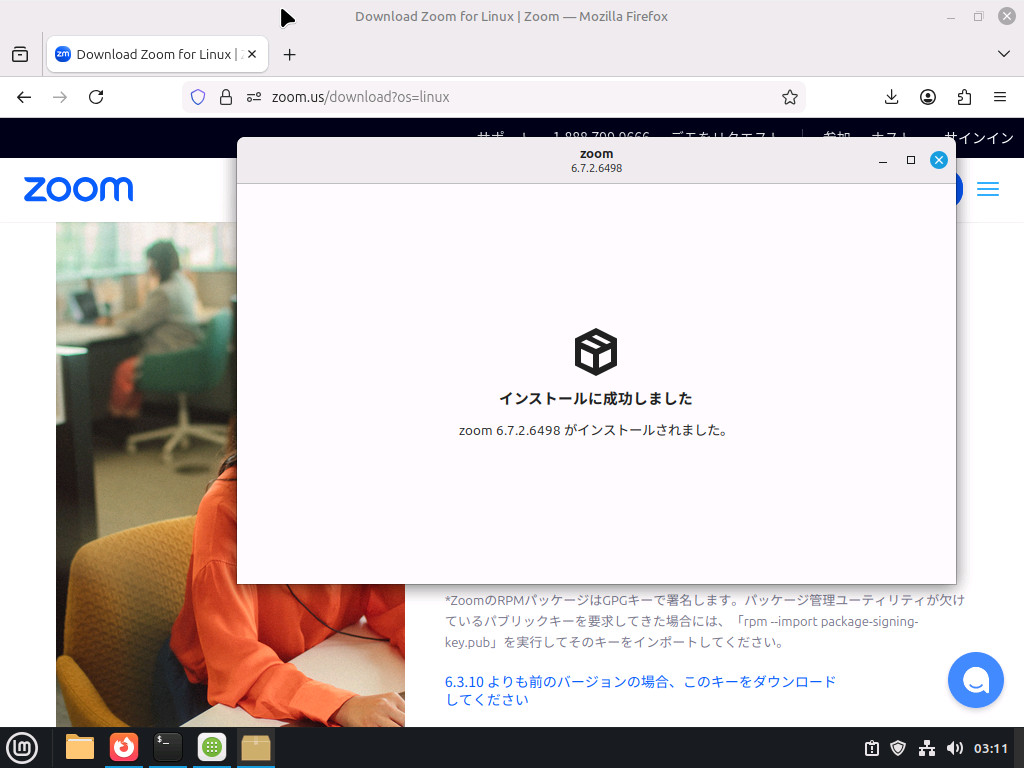Click サインイン on the Zoom page

977,138
